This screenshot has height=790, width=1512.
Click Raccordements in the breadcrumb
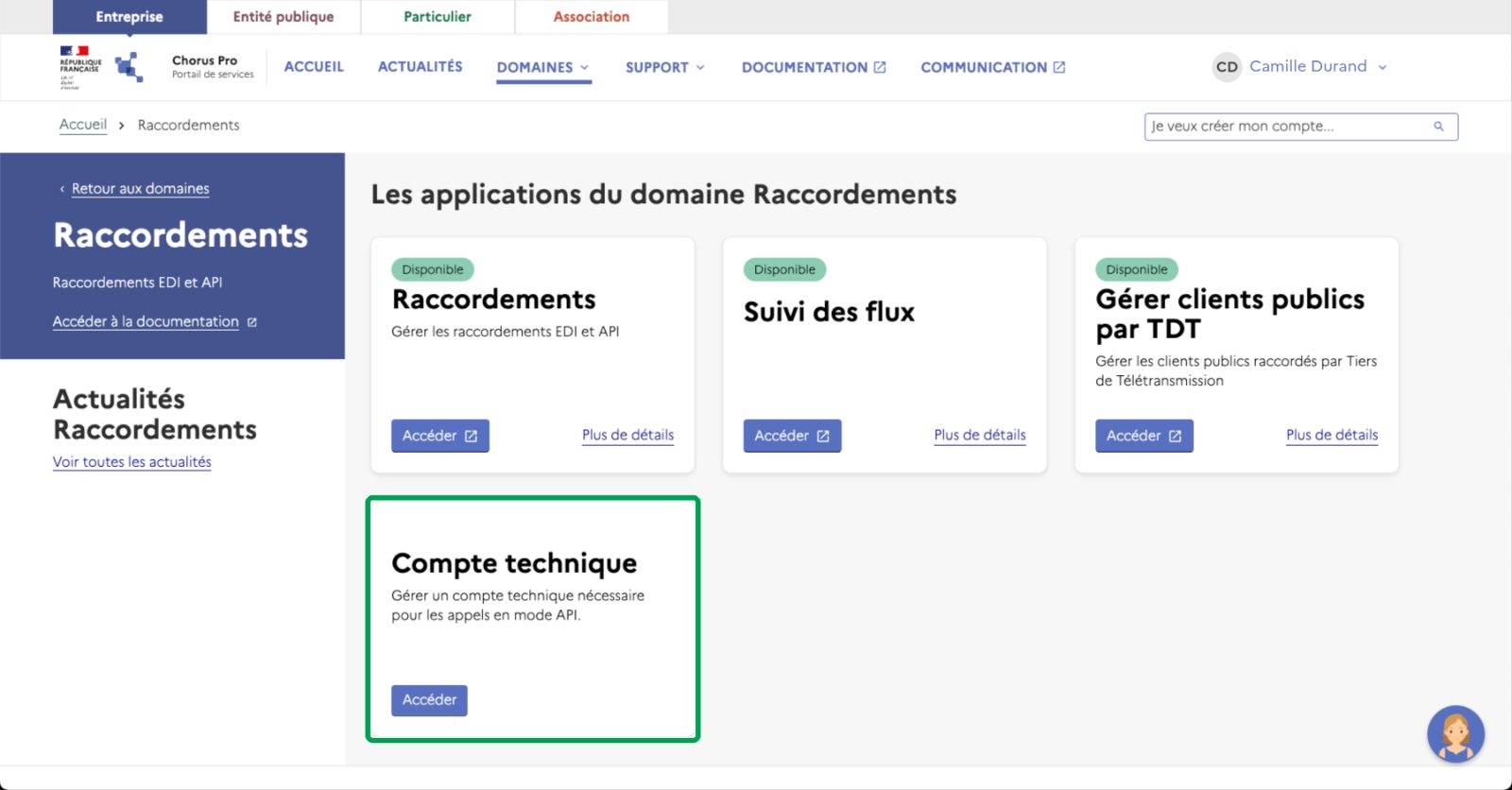188,125
